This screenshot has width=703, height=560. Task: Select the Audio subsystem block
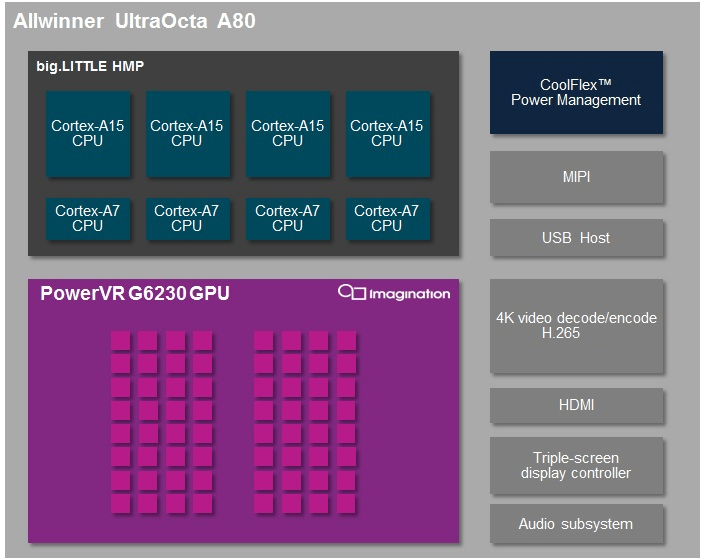point(576,524)
